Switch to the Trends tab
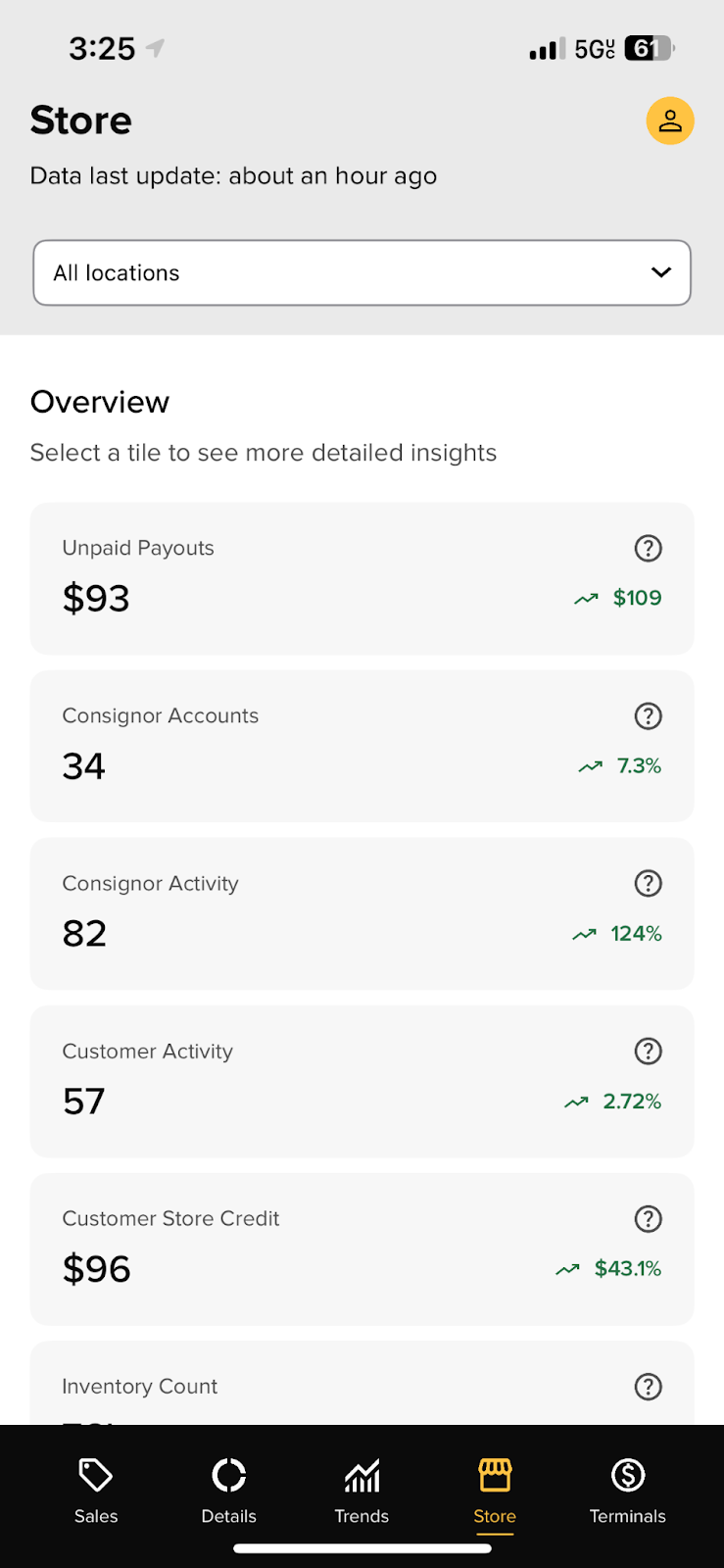Image resolution: width=724 pixels, height=1568 pixels. [x=362, y=1491]
